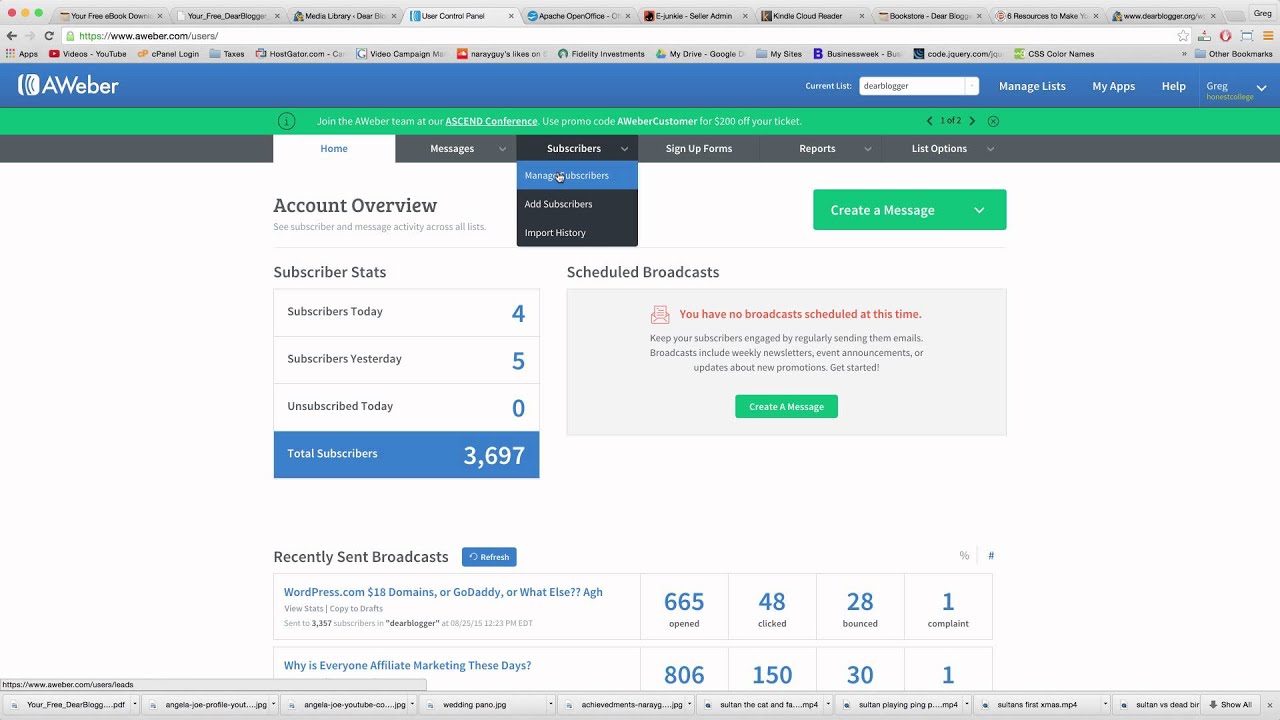
Task: Open wedding pano.jpg download
Action: (474, 705)
